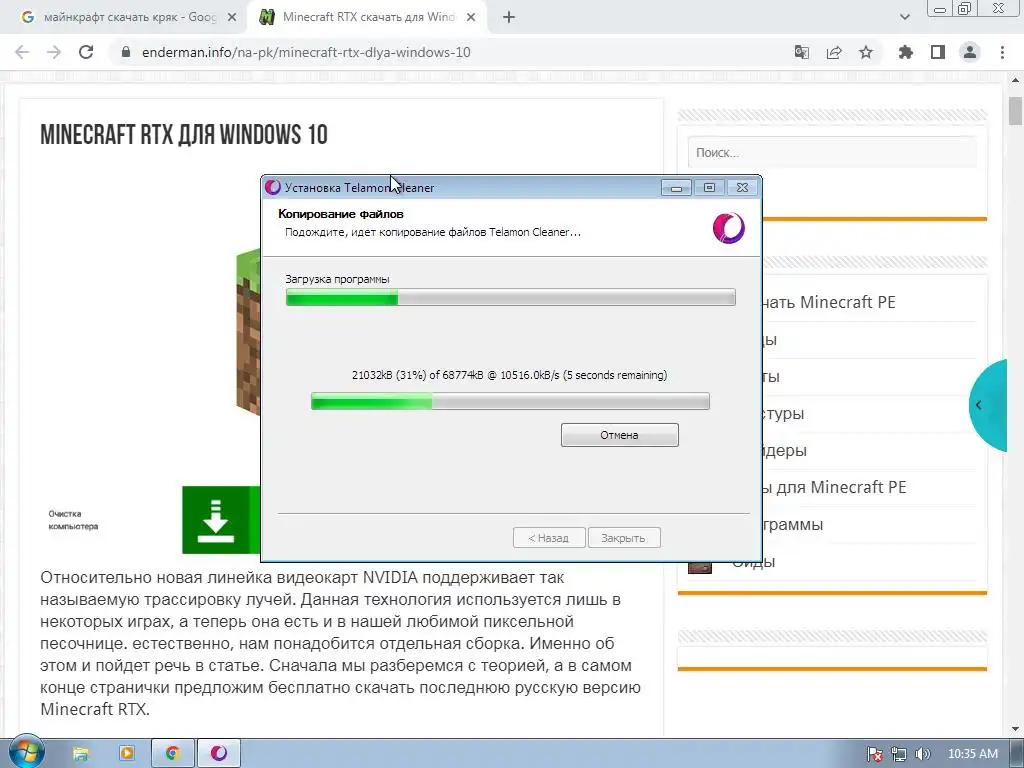Click the browser forward arrow
This screenshot has width=1024, height=768.
[54, 52]
